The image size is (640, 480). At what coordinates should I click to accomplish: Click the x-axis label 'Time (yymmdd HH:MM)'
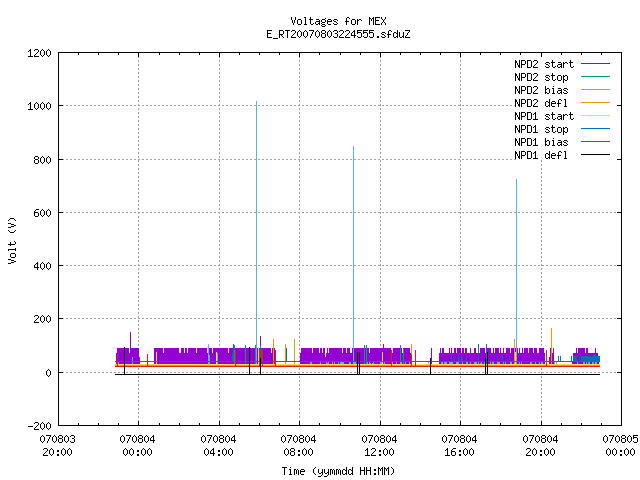click(338, 471)
